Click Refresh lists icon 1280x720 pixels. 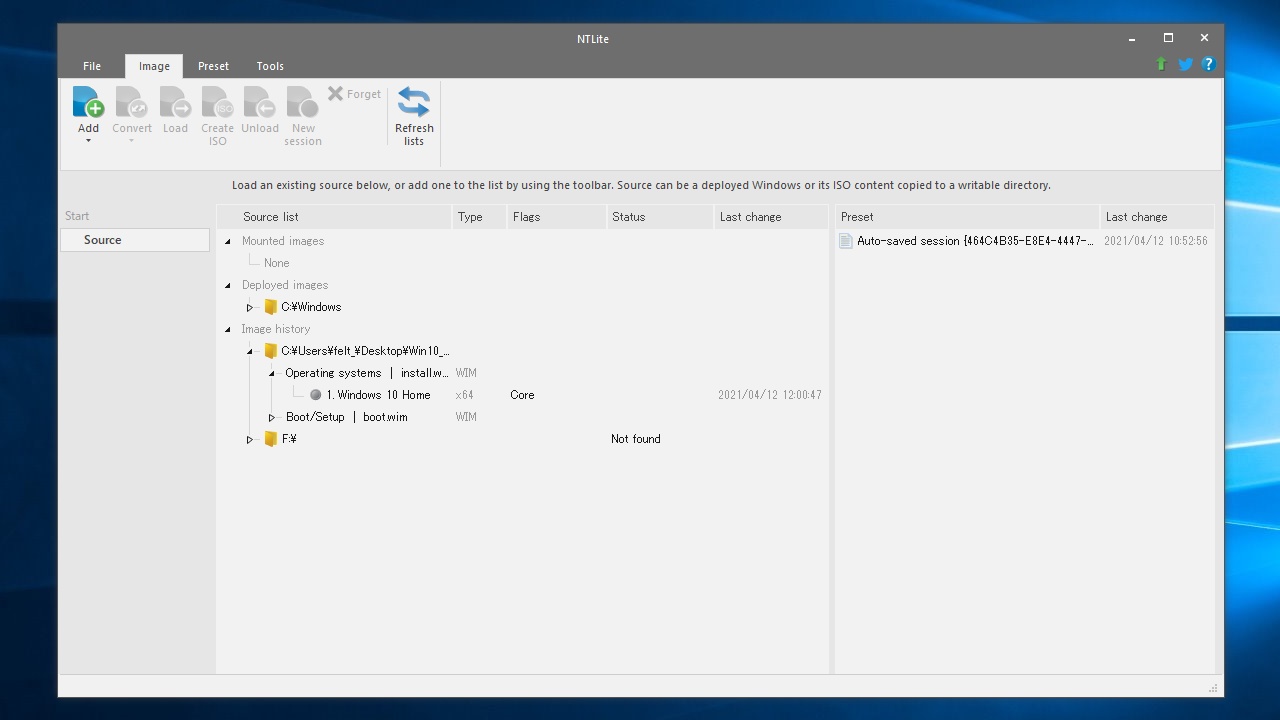[414, 102]
